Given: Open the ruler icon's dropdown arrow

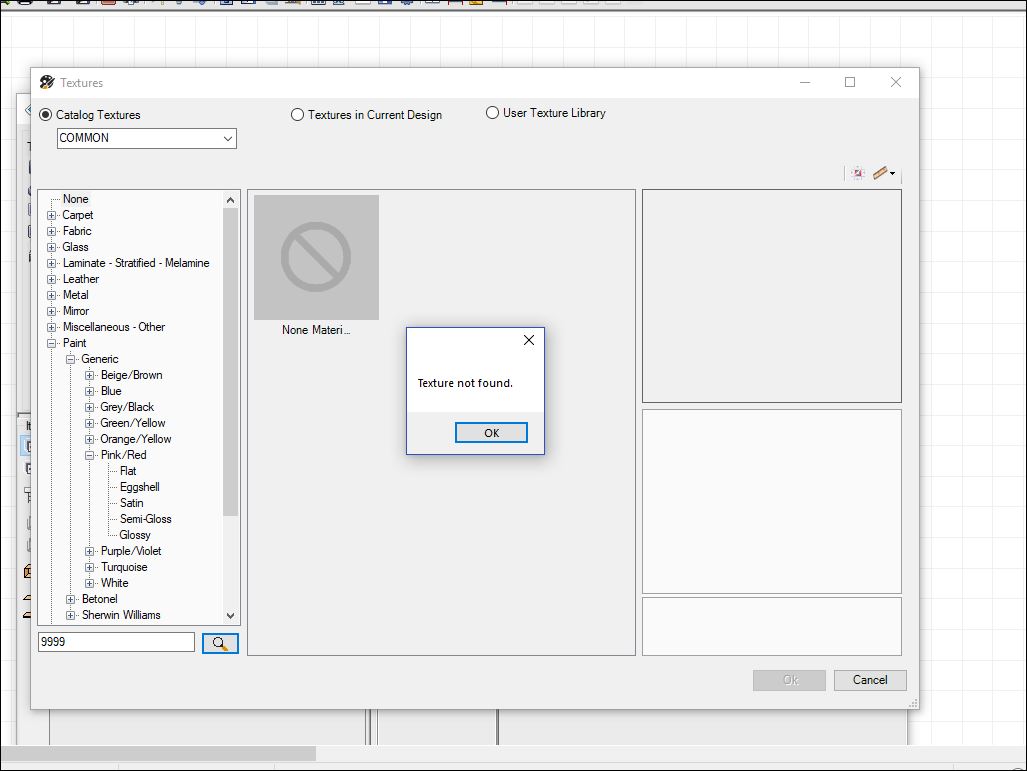Looking at the screenshot, I should coord(892,174).
